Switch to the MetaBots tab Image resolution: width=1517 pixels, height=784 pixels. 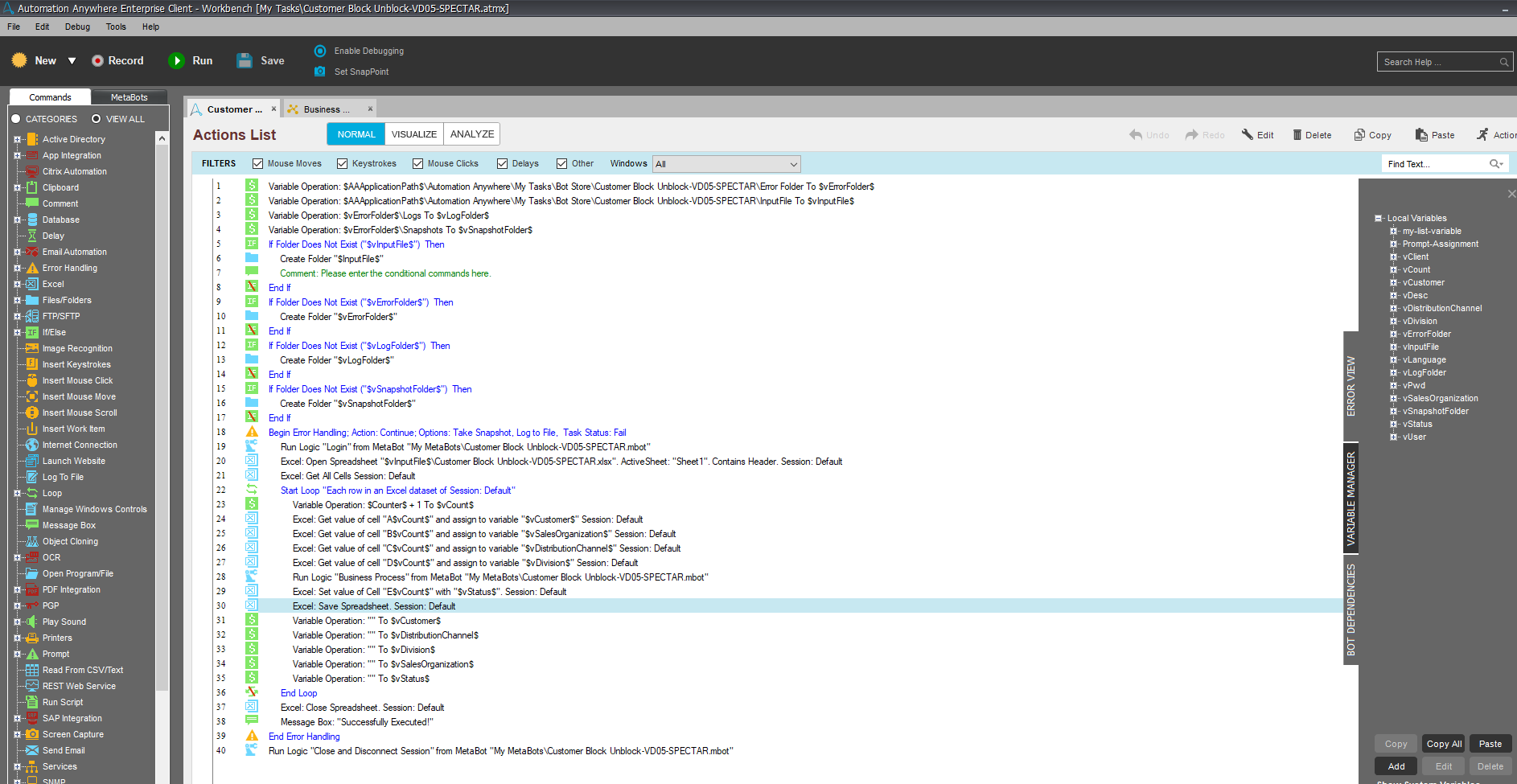[x=129, y=97]
